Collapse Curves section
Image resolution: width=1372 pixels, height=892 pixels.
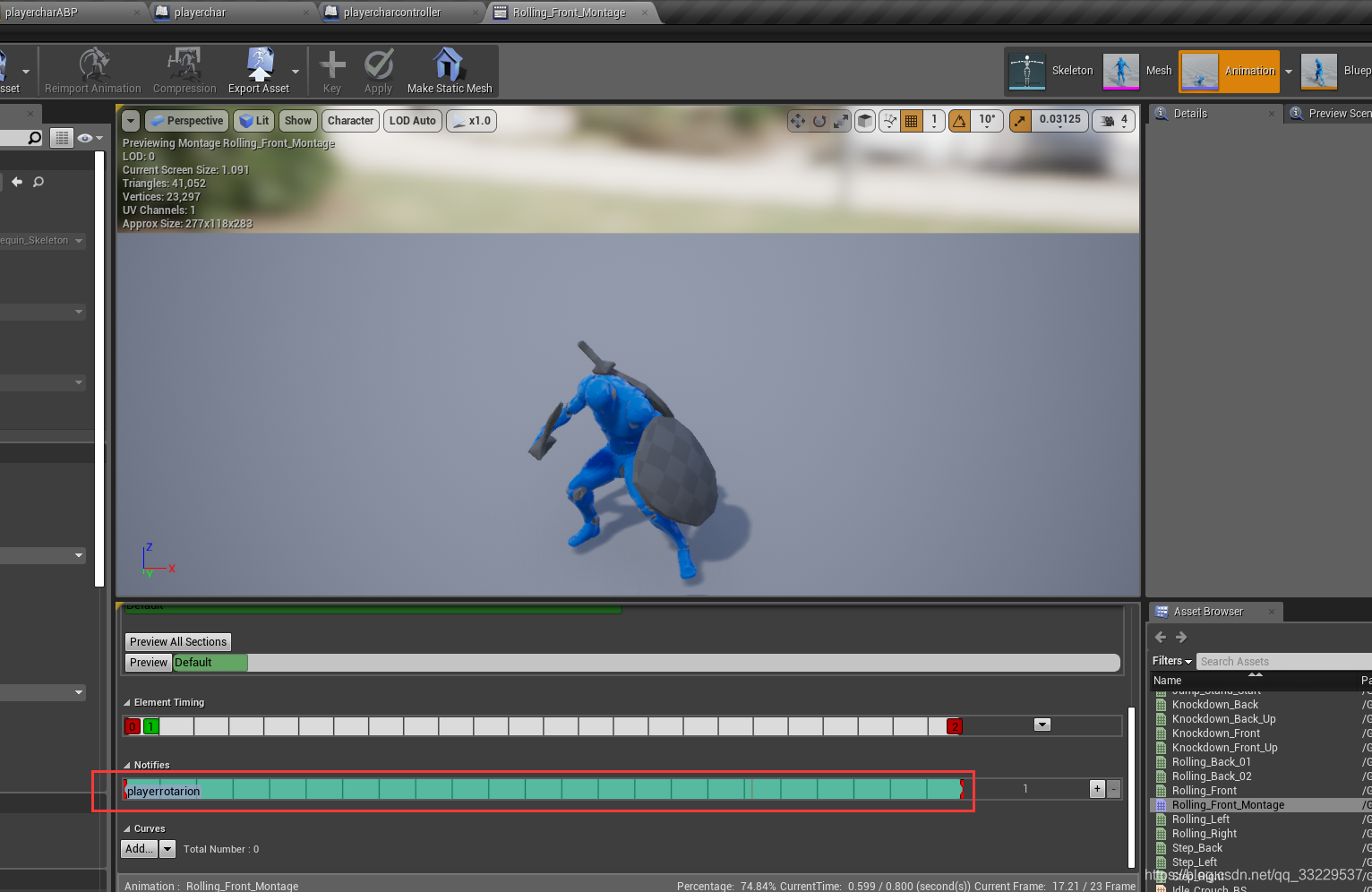(x=126, y=829)
